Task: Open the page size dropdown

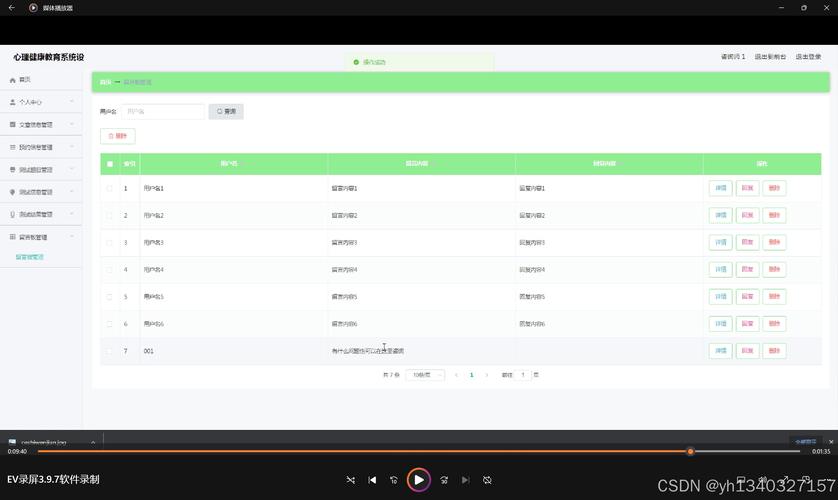Action: pos(425,375)
